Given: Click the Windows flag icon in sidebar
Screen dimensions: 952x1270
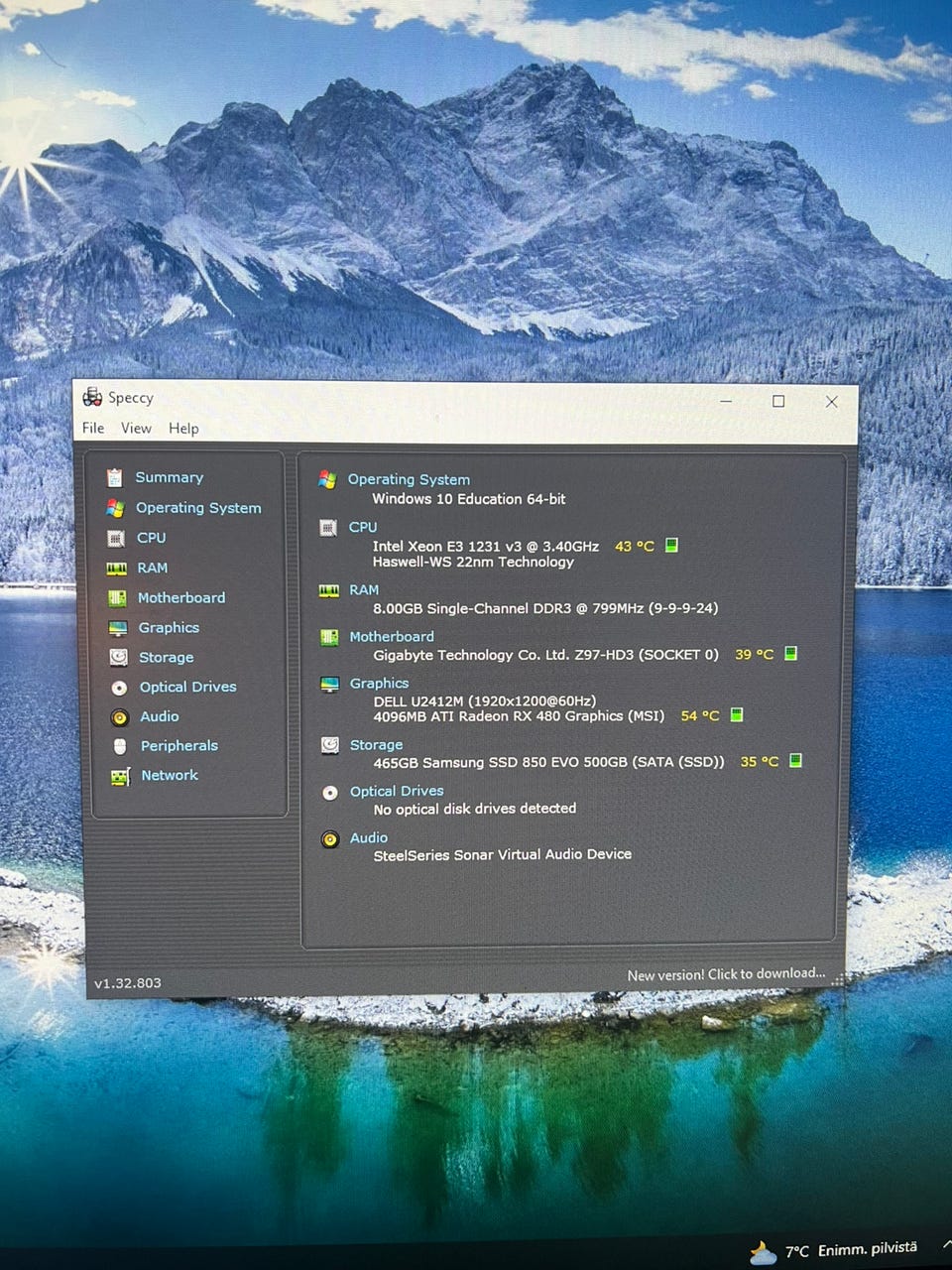Looking at the screenshot, I should (115, 508).
